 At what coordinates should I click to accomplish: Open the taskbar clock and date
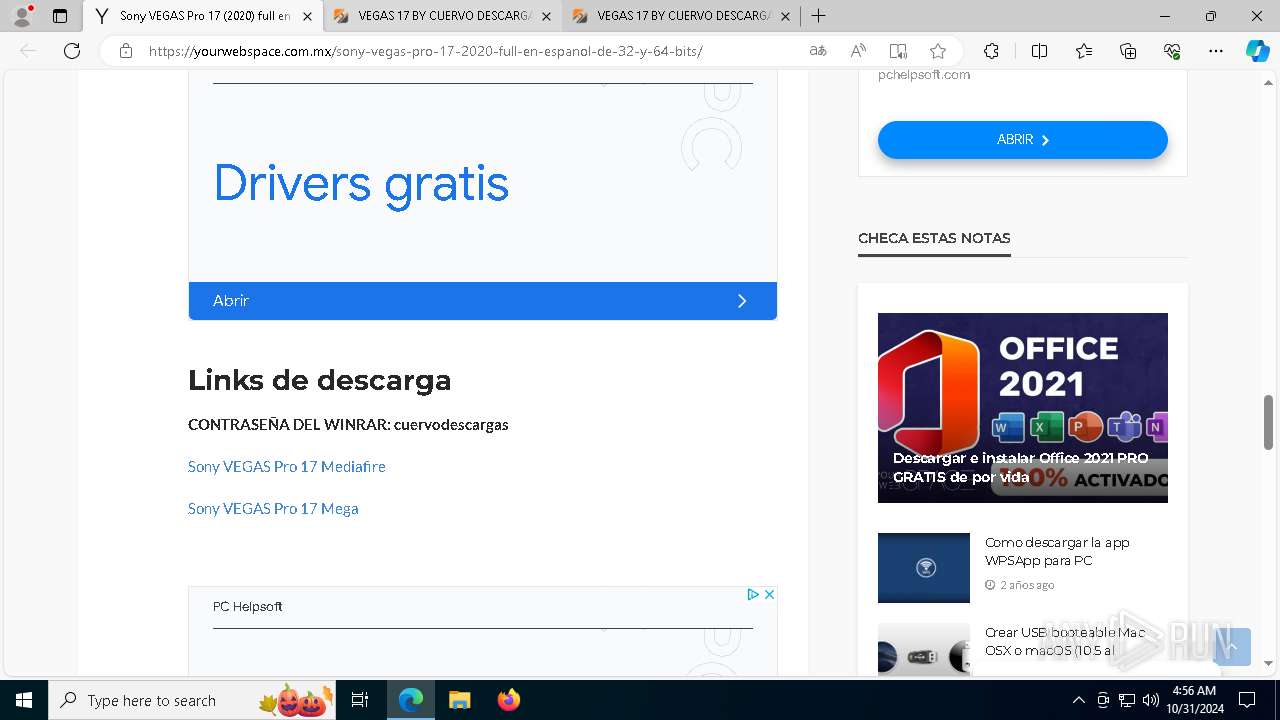[x=1193, y=700]
